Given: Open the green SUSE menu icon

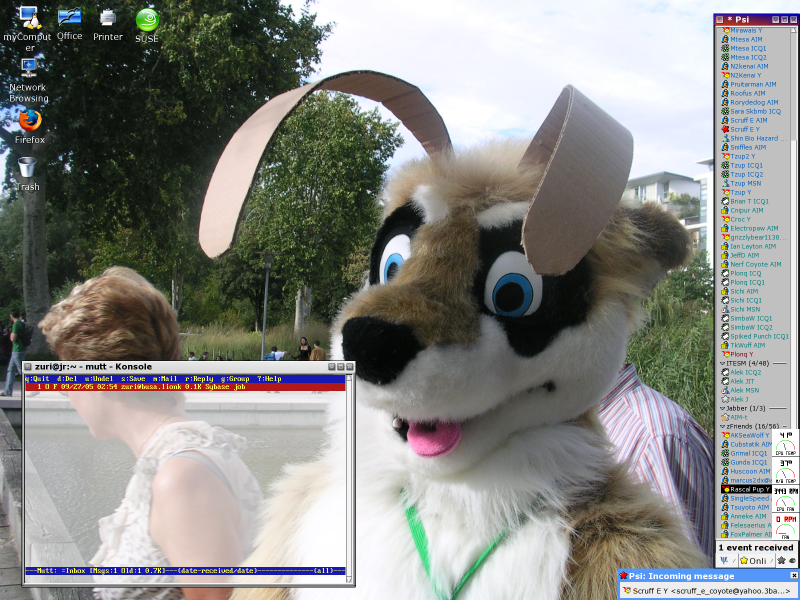Looking at the screenshot, I should coord(147,21).
